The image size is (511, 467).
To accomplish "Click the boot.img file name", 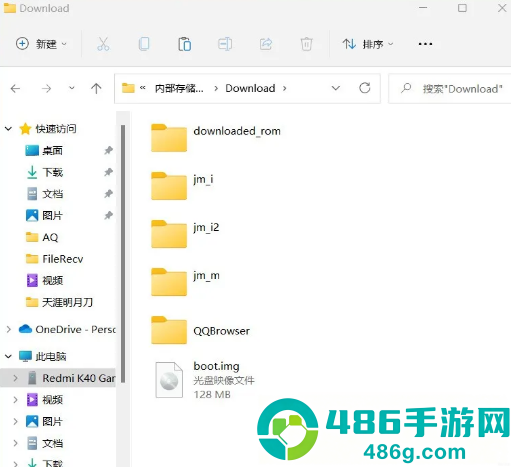I will click(x=216, y=366).
